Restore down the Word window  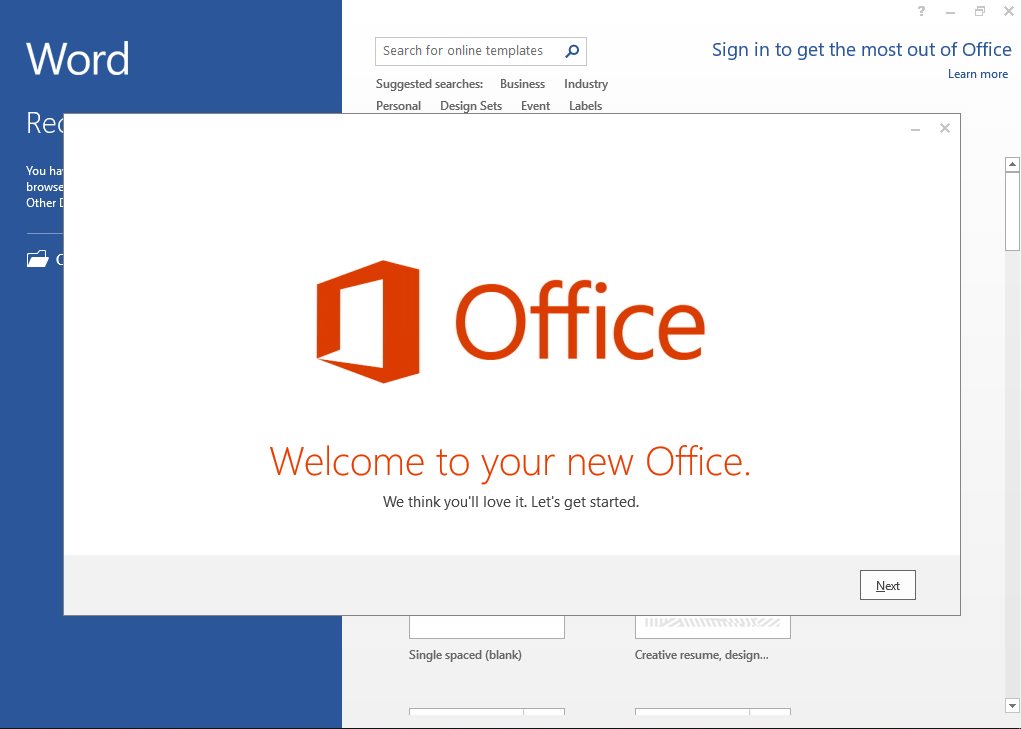(980, 11)
